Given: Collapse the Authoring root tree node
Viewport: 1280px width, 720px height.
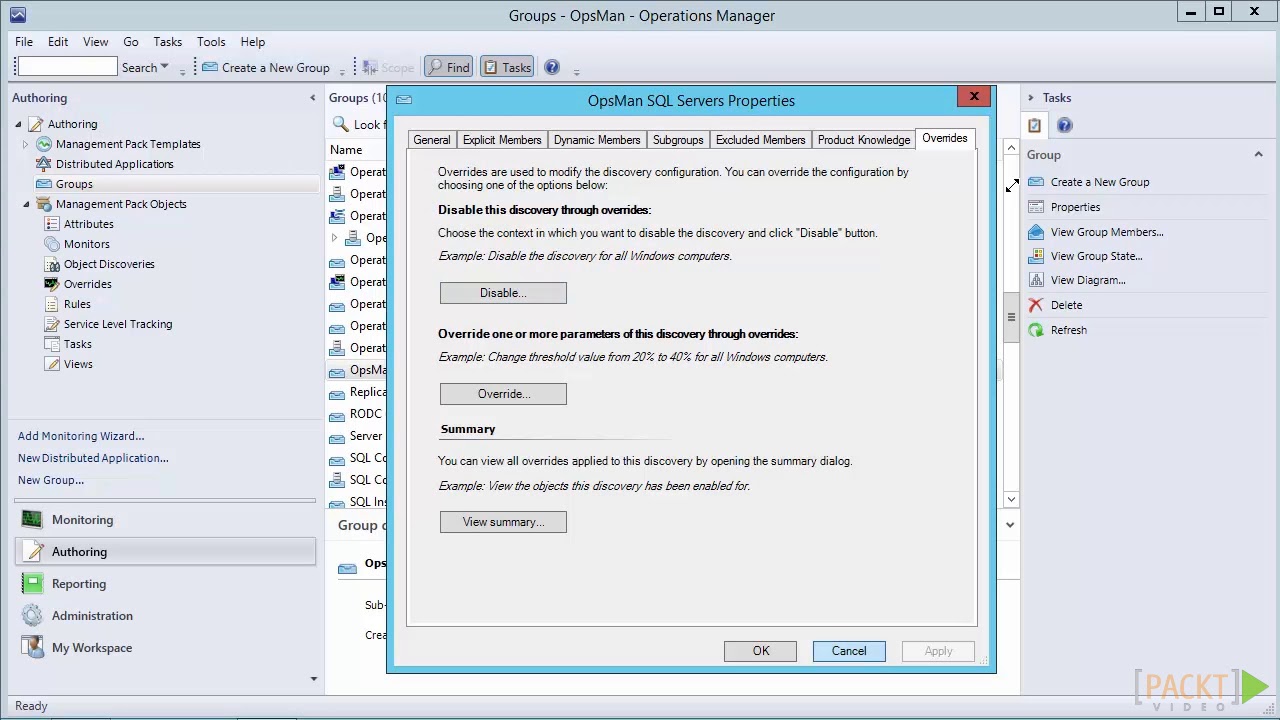Looking at the screenshot, I should 18,124.
